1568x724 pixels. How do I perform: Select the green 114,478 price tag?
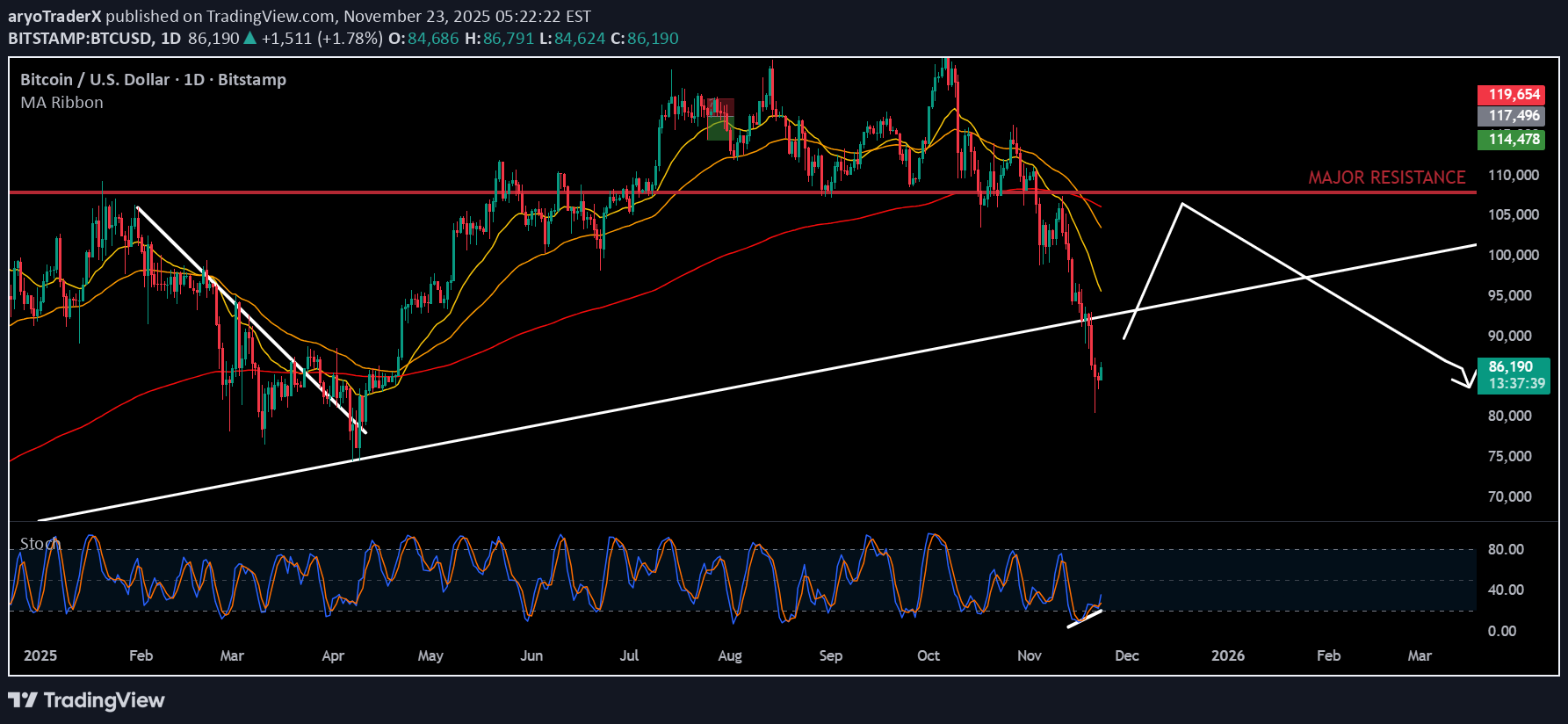1514,139
